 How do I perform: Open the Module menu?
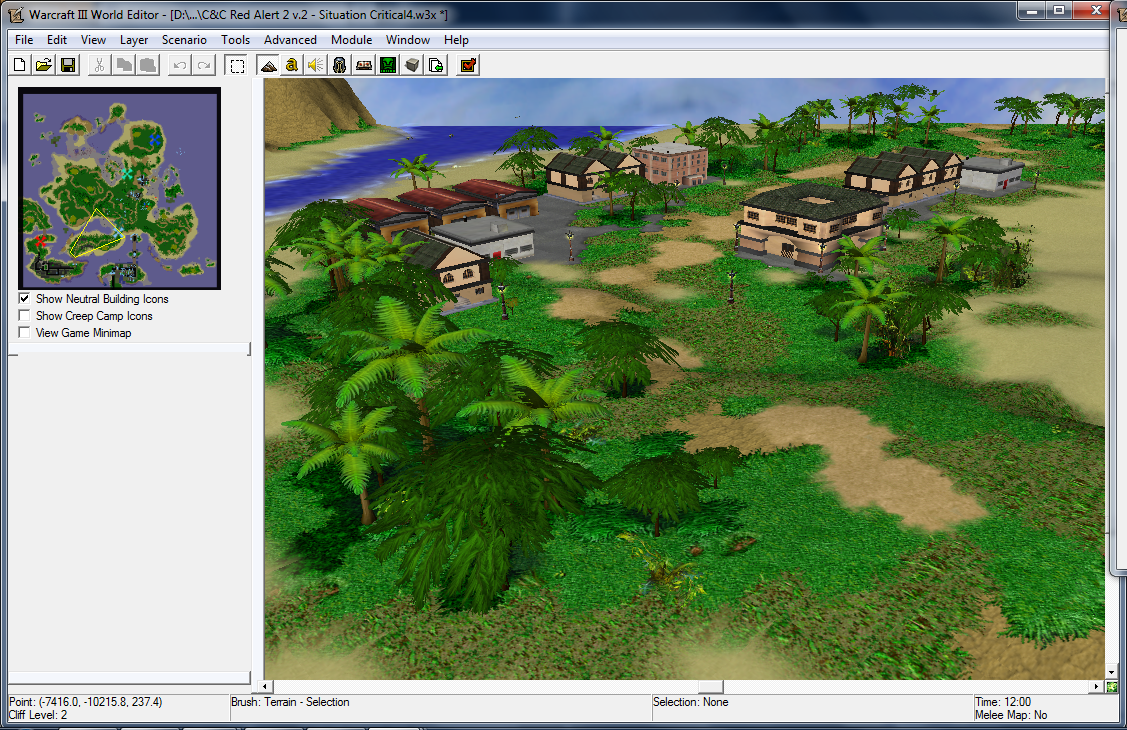[x=351, y=40]
